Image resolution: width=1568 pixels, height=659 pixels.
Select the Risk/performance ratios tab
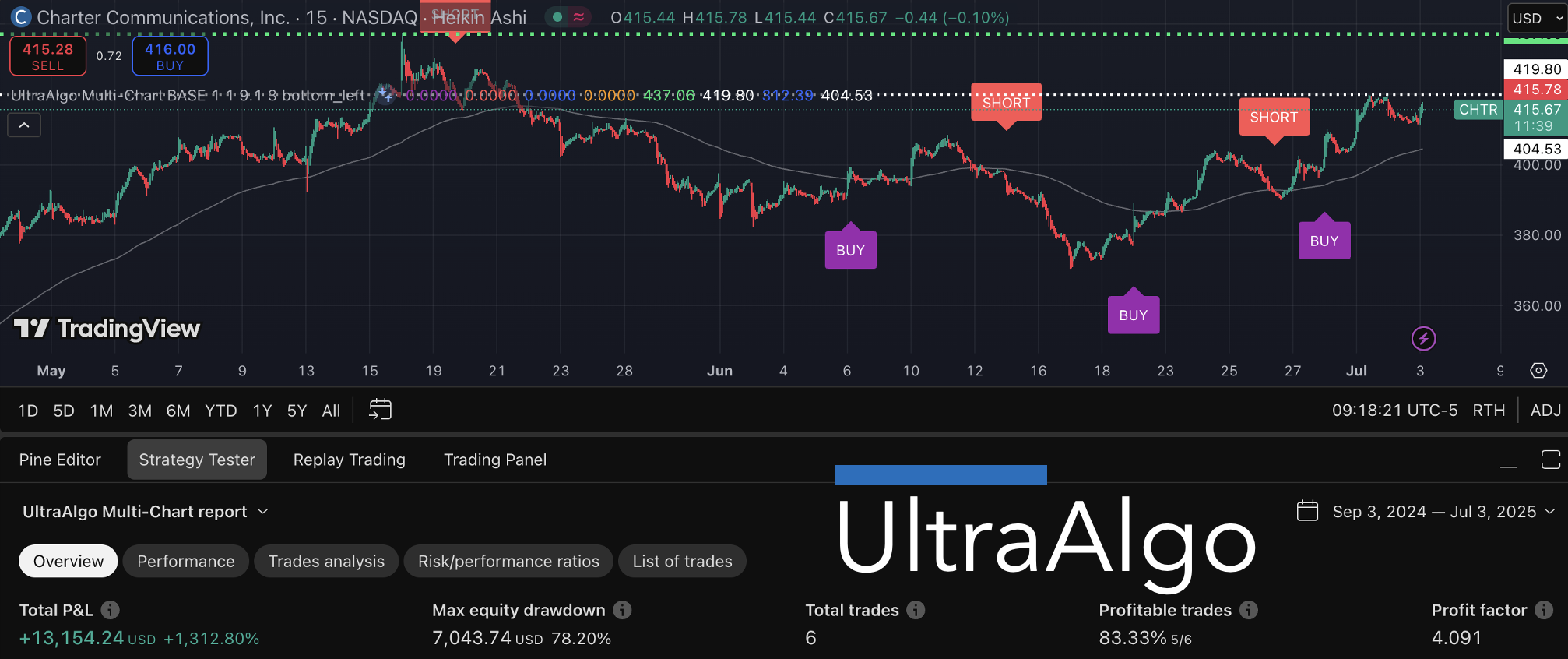(508, 561)
